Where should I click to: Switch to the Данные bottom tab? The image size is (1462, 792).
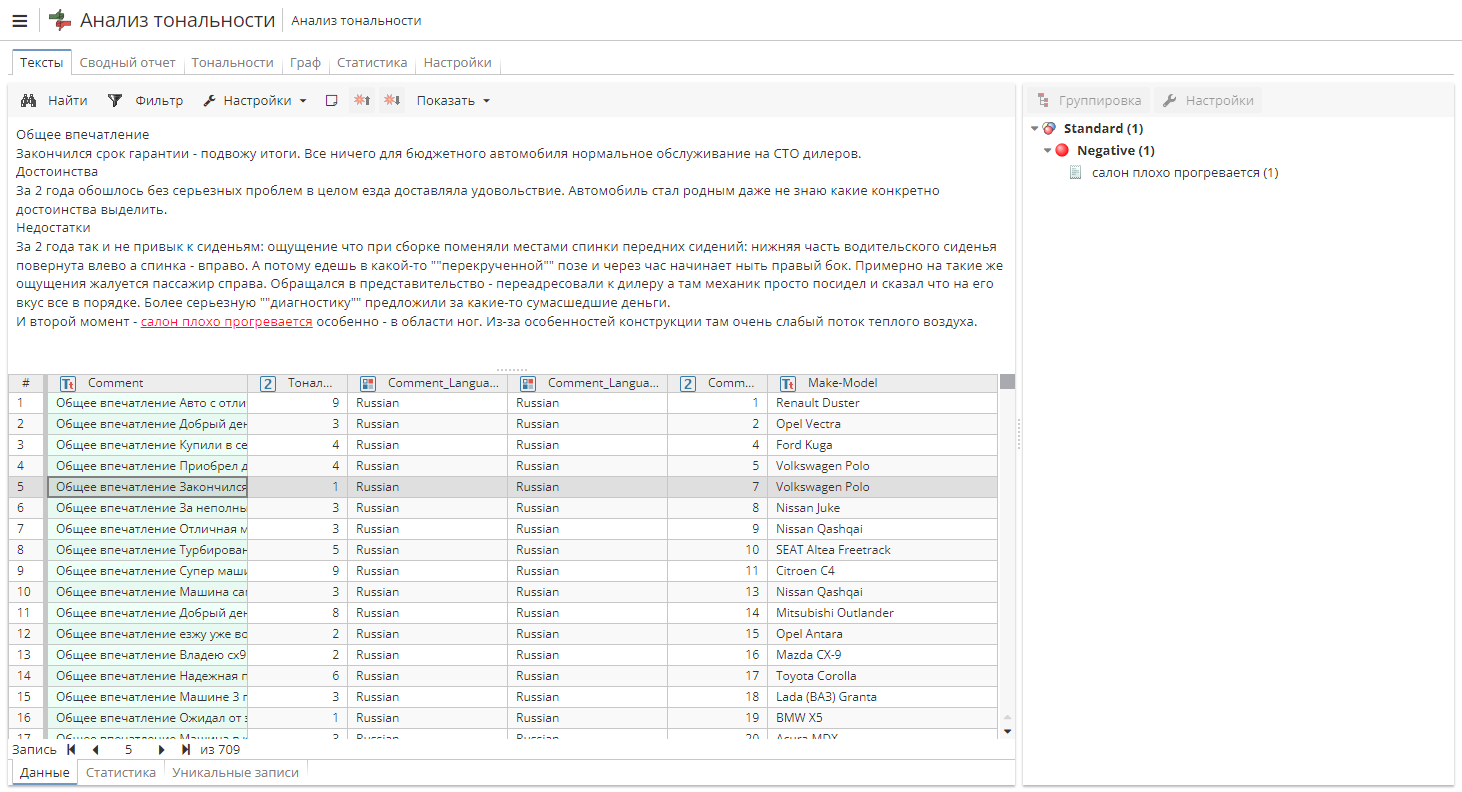[45, 773]
